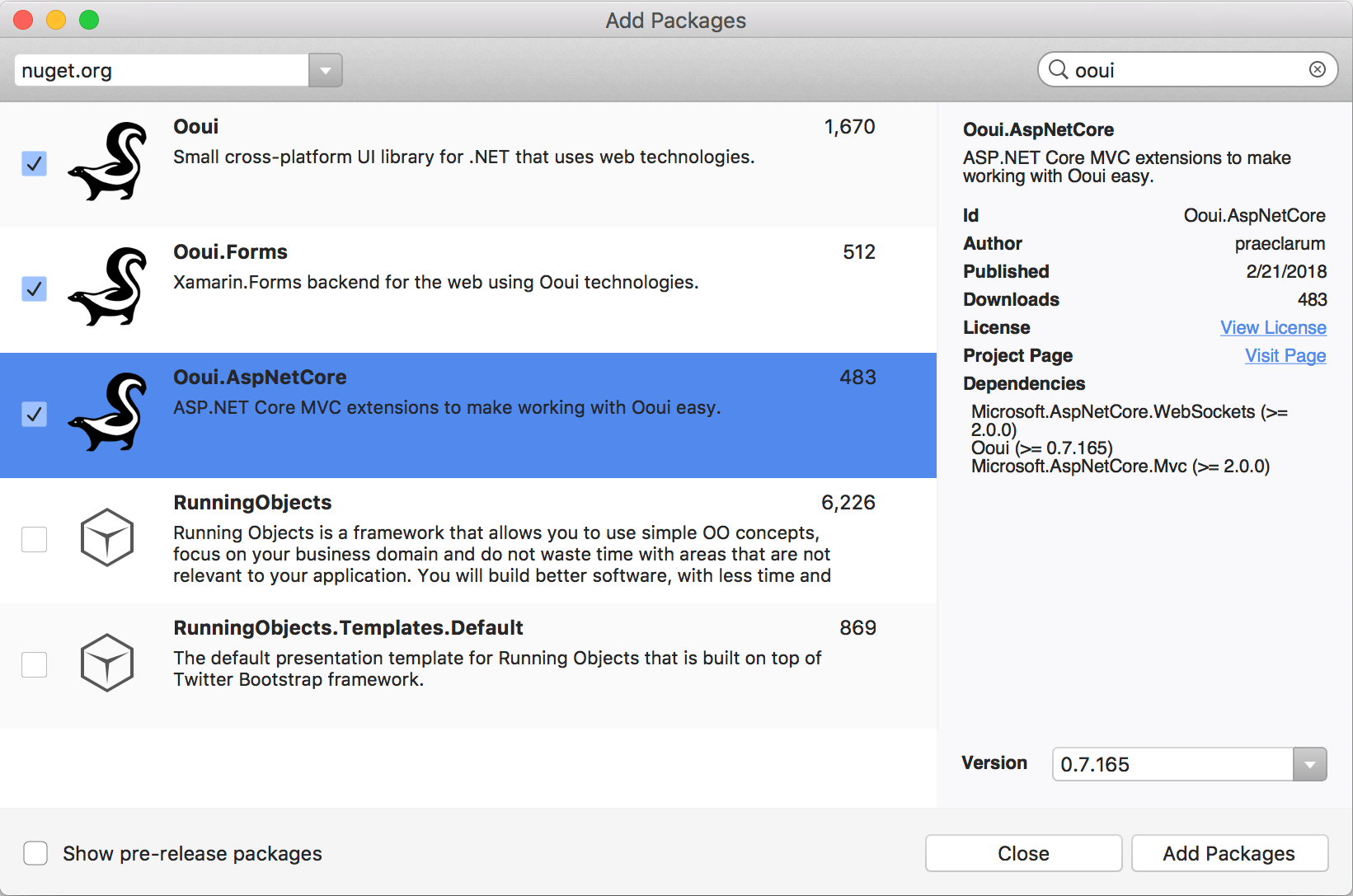This screenshot has height=896, width=1353.
Task: Click the 6,226 download count
Action: [x=848, y=502]
